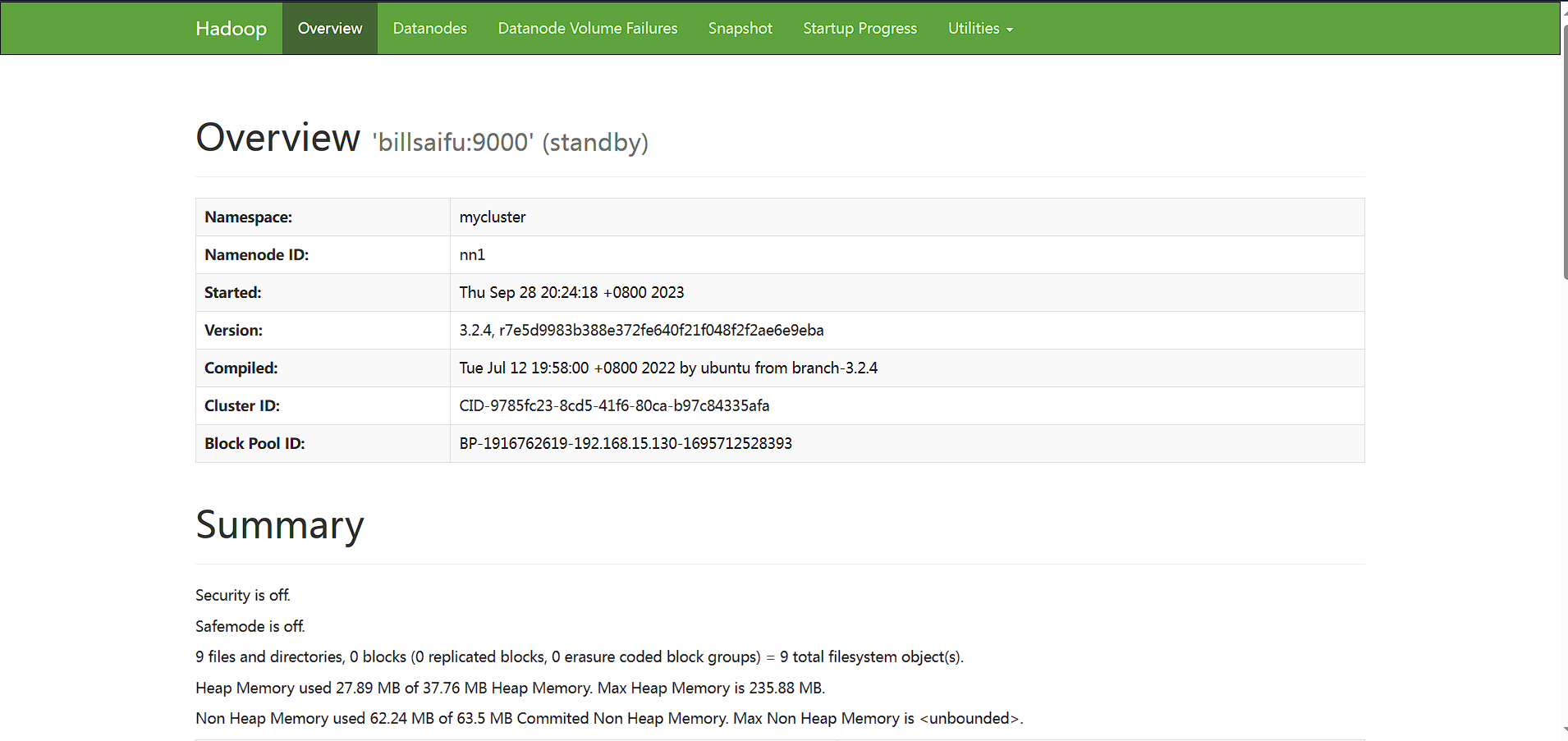Click the 'Security is off.' line
Screen dimensions: 1568x741
click(243, 596)
